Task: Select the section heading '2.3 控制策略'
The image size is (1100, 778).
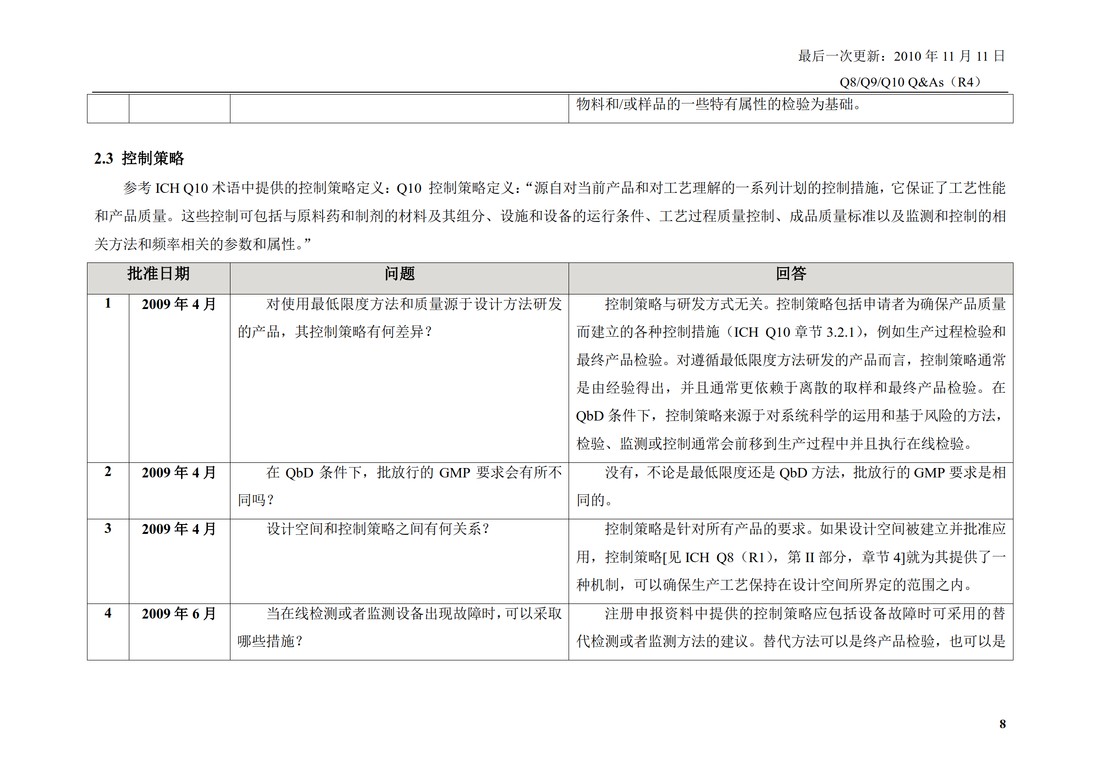Action: 139,159
